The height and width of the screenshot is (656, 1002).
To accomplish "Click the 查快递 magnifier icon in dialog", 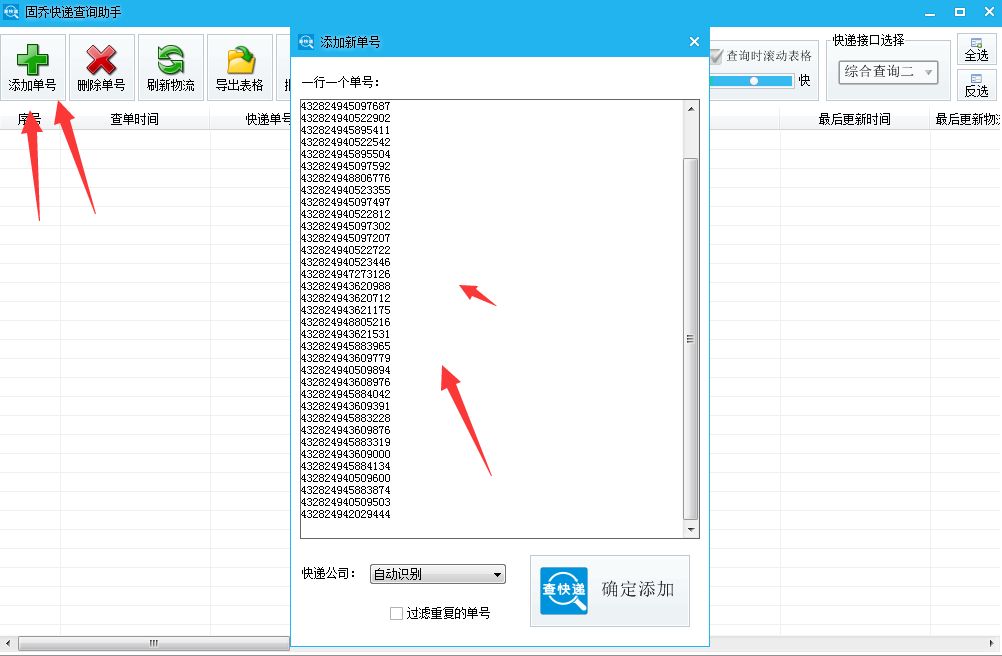I will pos(564,590).
